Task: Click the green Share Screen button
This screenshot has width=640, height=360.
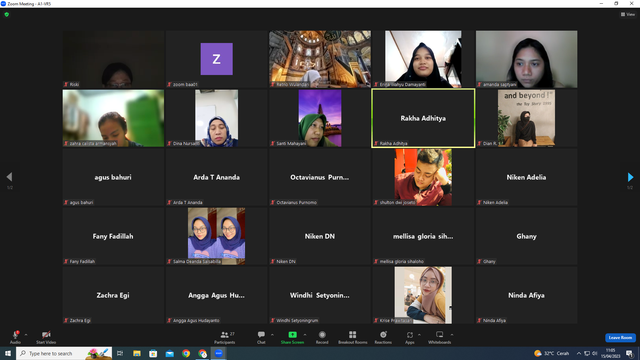Action: [292, 337]
